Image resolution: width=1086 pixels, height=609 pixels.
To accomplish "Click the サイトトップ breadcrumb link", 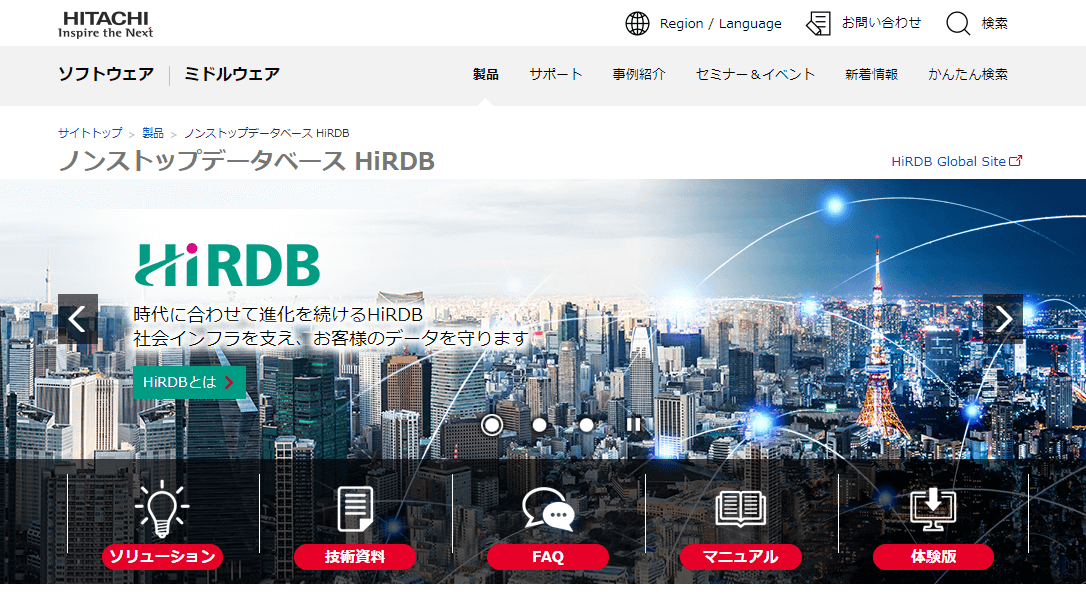I will coord(90,132).
